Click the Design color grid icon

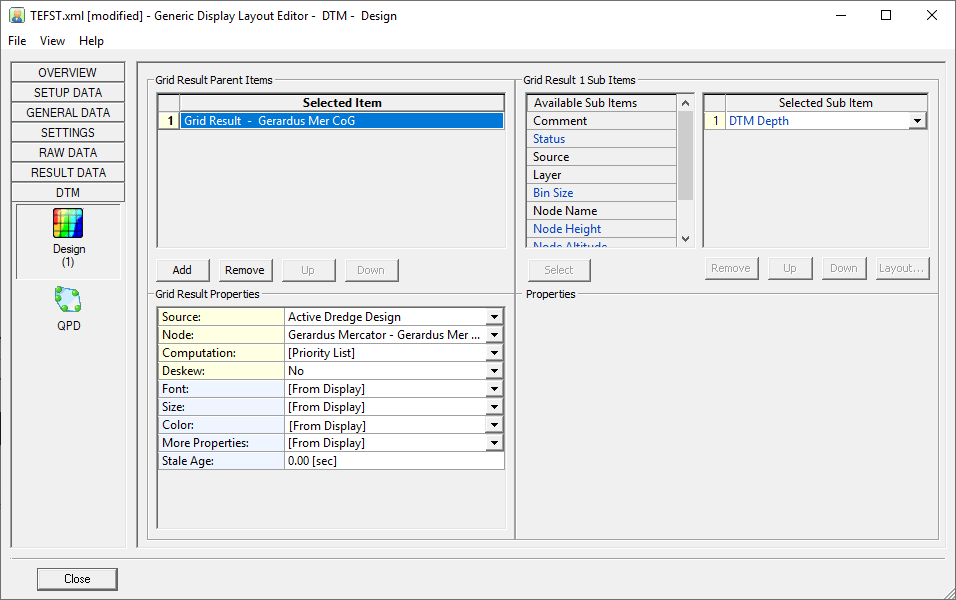[68, 223]
